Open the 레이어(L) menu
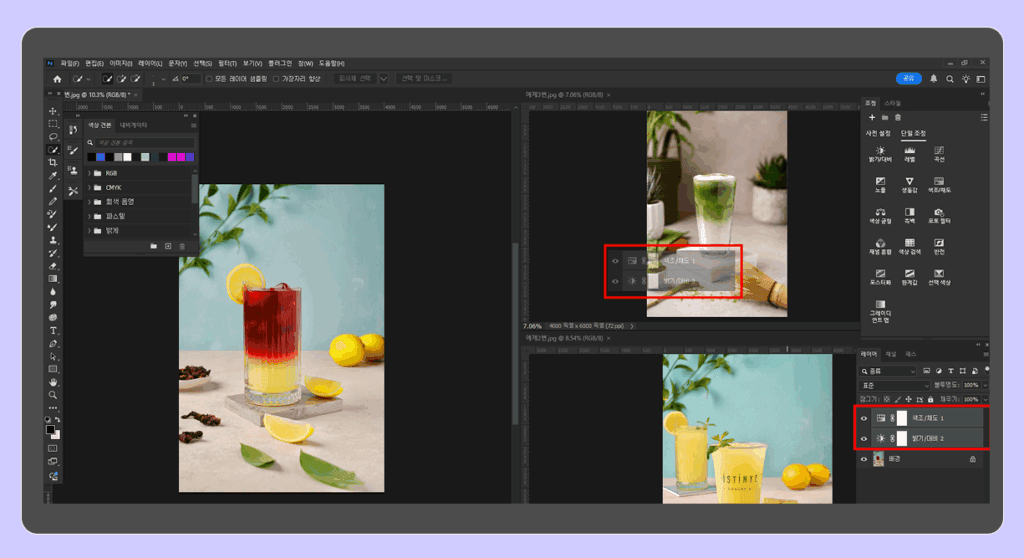The height and width of the screenshot is (558, 1024). point(150,63)
